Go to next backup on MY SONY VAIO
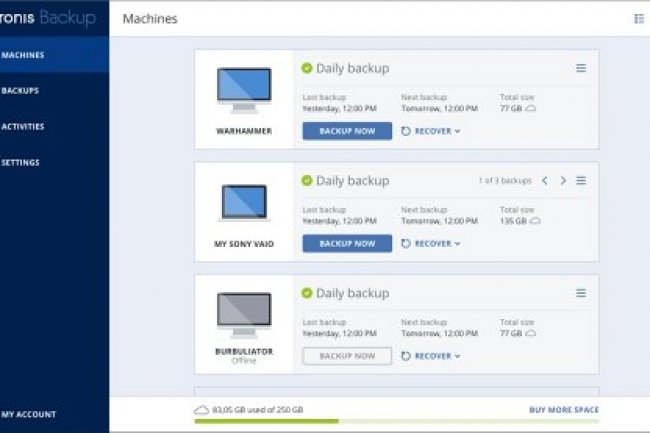The image size is (650, 433). pos(563,181)
